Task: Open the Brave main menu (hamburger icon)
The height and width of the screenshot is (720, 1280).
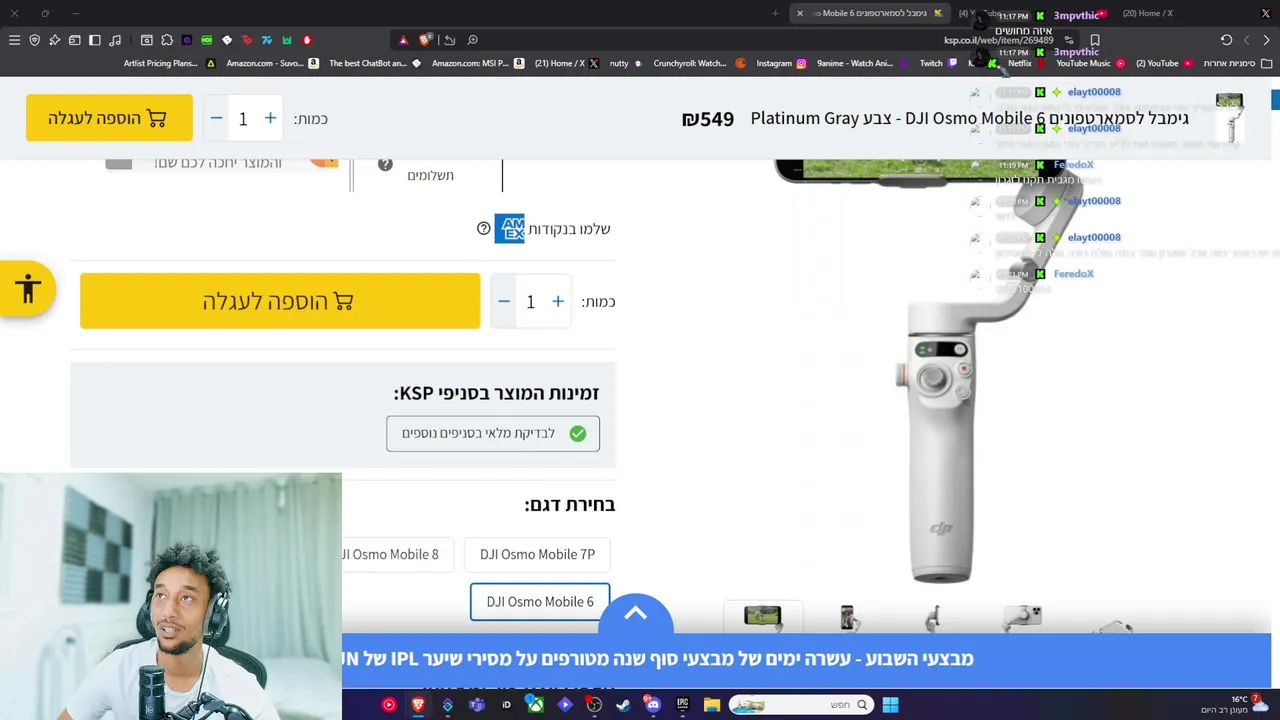Action: tap(14, 40)
